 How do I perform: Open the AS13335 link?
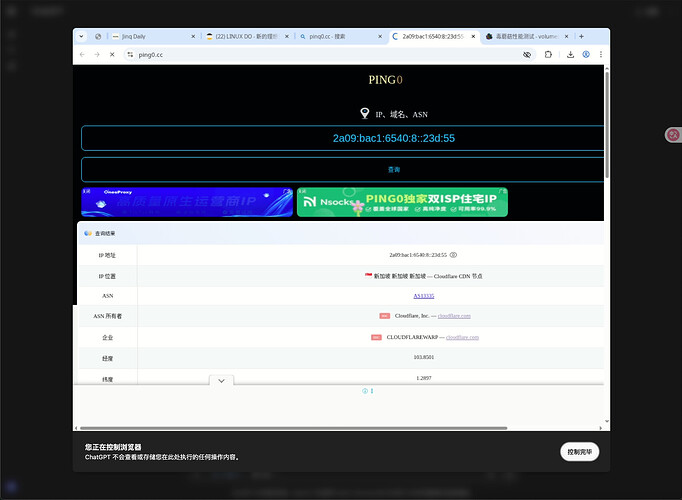(424, 296)
